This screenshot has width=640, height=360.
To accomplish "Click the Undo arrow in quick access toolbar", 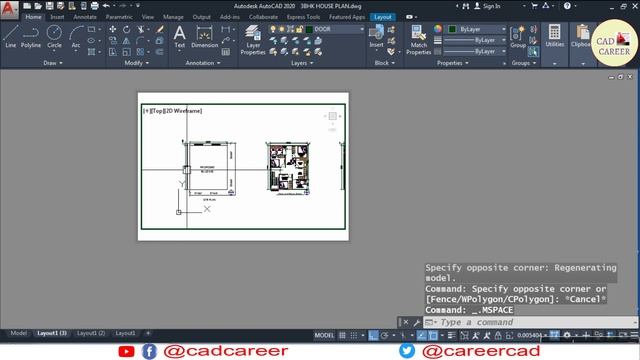I will coord(106,6).
